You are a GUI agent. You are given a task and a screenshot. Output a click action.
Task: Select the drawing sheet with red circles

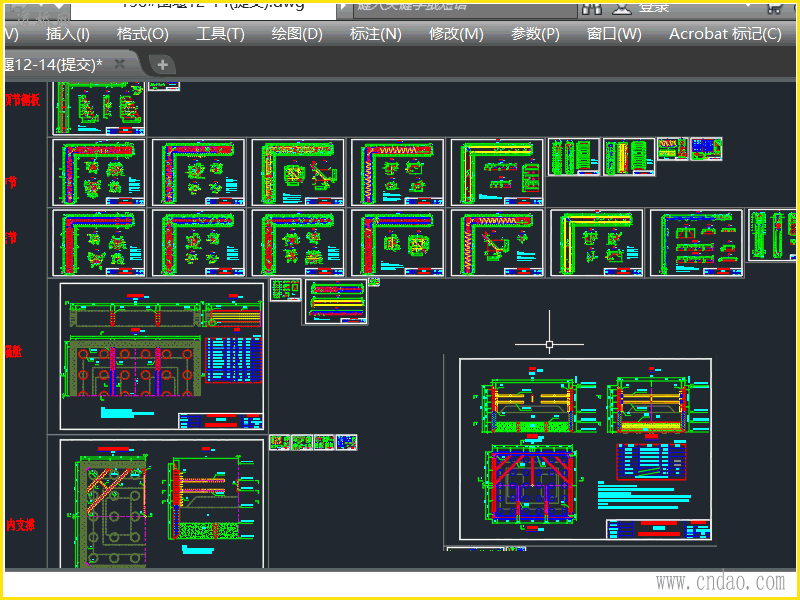(x=162, y=355)
